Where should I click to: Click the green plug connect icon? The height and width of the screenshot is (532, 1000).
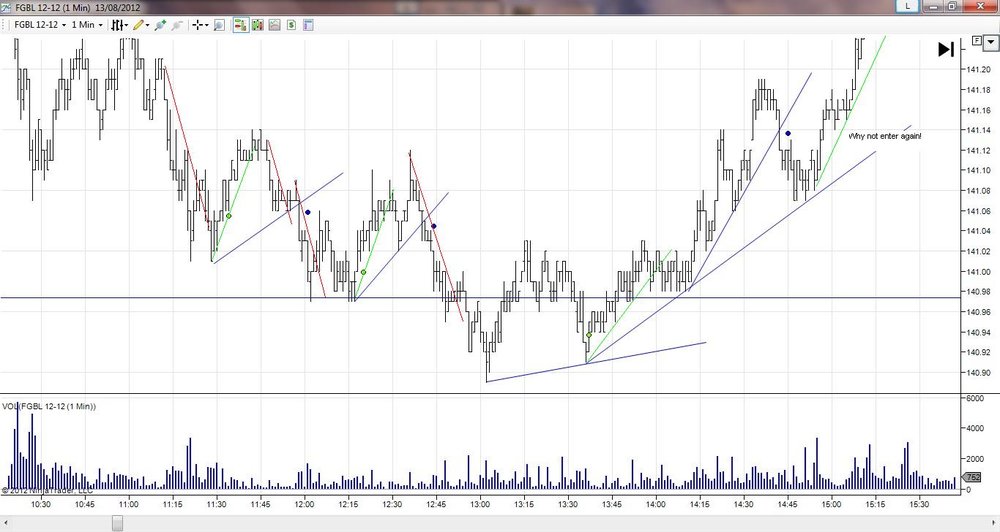160,25
